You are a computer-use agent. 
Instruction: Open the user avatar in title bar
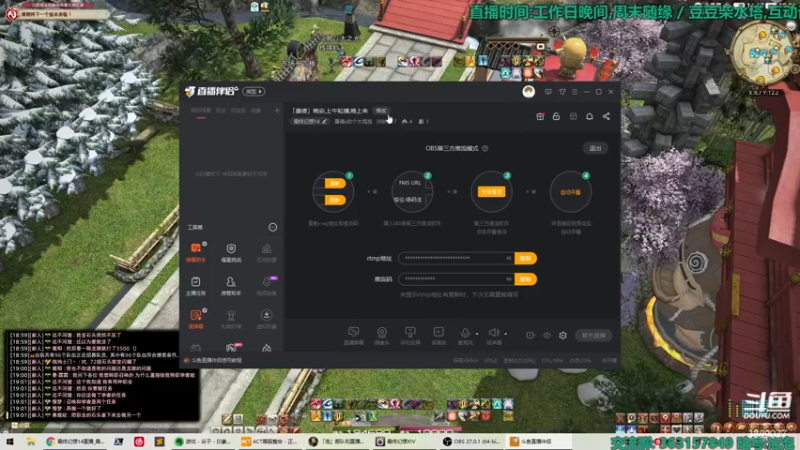point(529,92)
